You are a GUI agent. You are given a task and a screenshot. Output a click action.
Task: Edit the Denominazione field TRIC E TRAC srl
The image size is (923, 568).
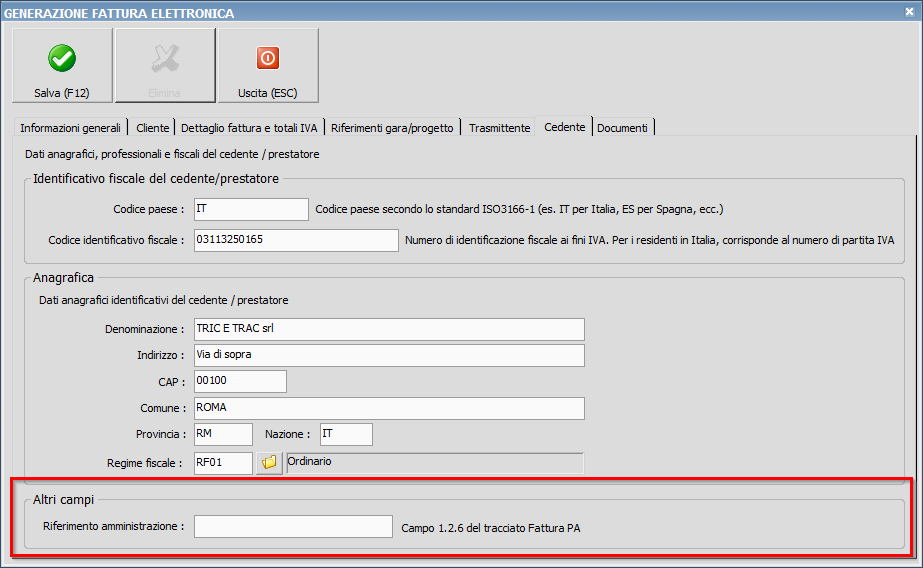[389, 329]
